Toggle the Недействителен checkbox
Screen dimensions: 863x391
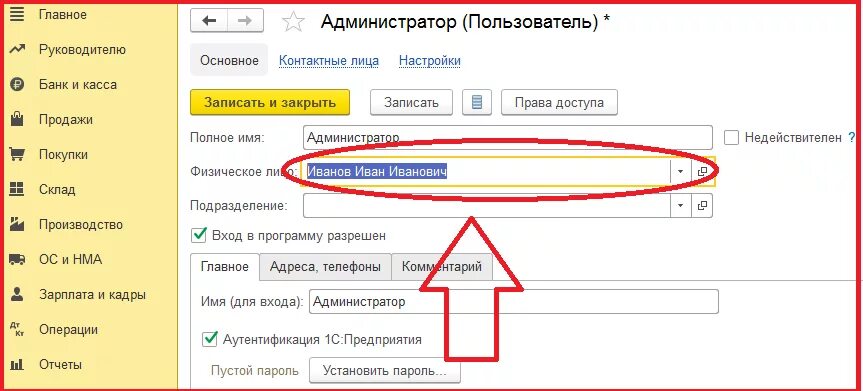[731, 138]
